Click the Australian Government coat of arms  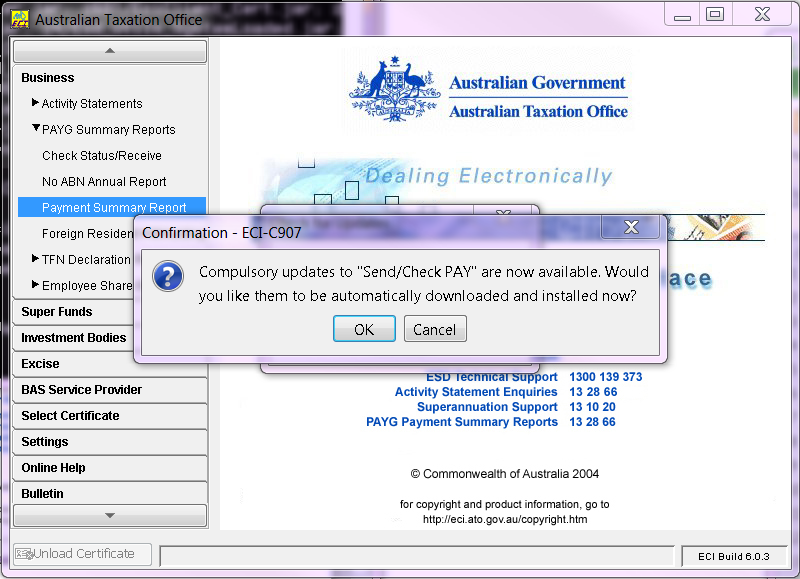coord(394,89)
